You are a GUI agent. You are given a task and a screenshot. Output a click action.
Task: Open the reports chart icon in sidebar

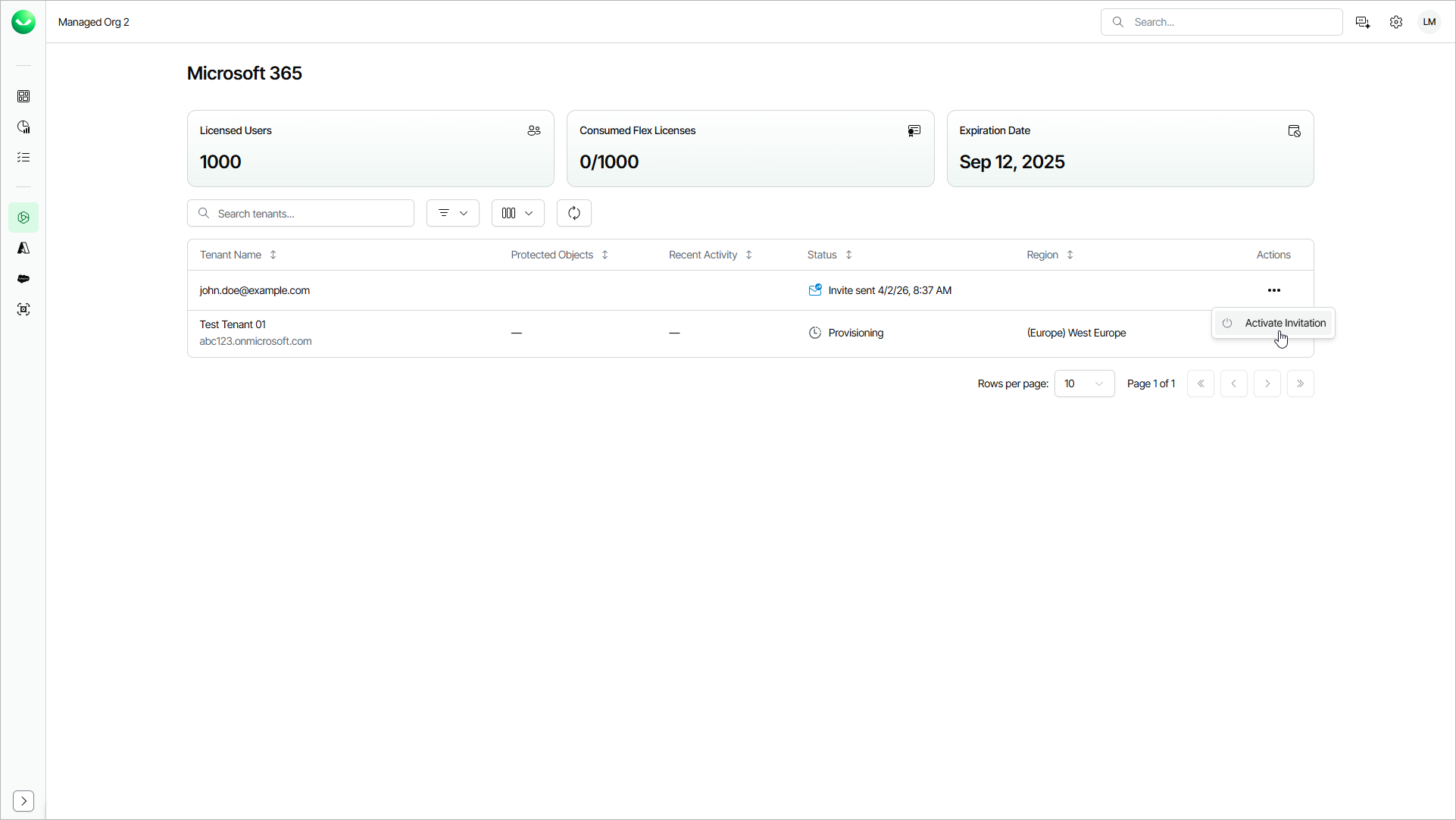[23, 127]
